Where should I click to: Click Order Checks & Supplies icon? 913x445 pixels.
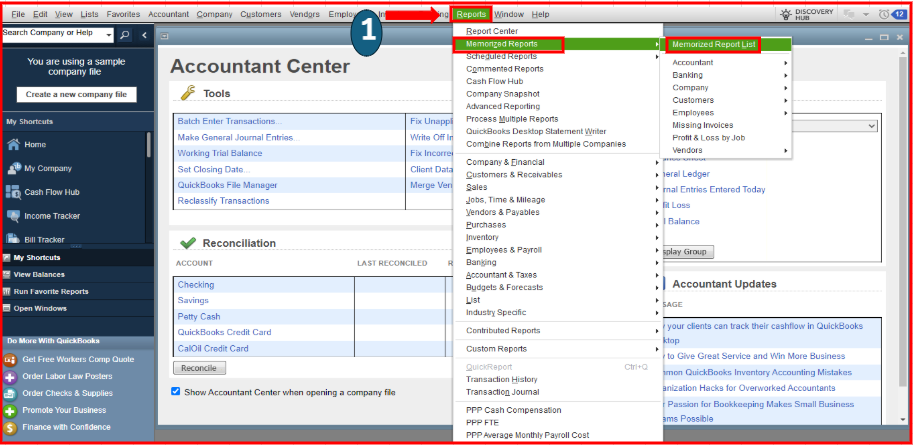10,393
